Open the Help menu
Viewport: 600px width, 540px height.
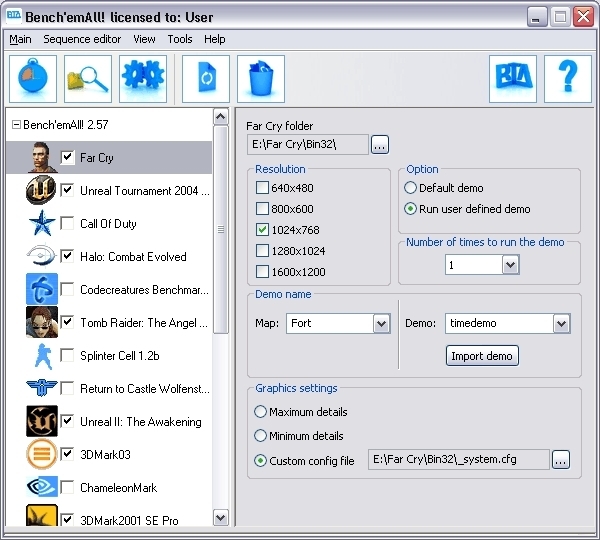click(x=215, y=39)
